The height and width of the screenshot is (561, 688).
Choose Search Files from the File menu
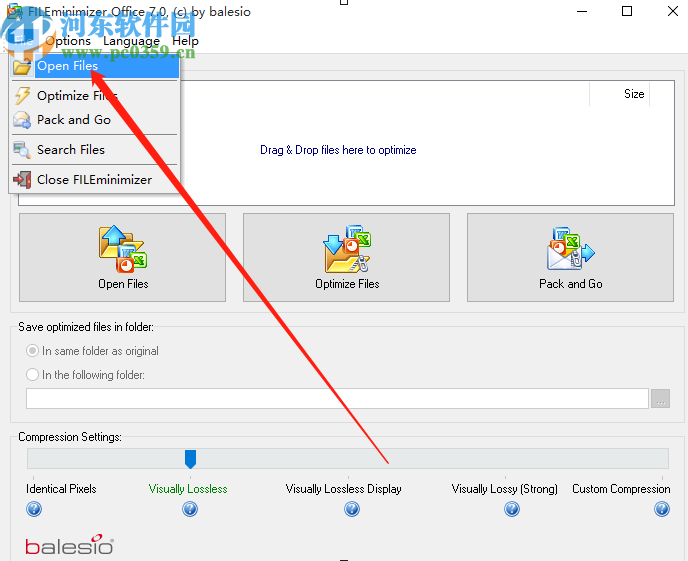[94, 150]
